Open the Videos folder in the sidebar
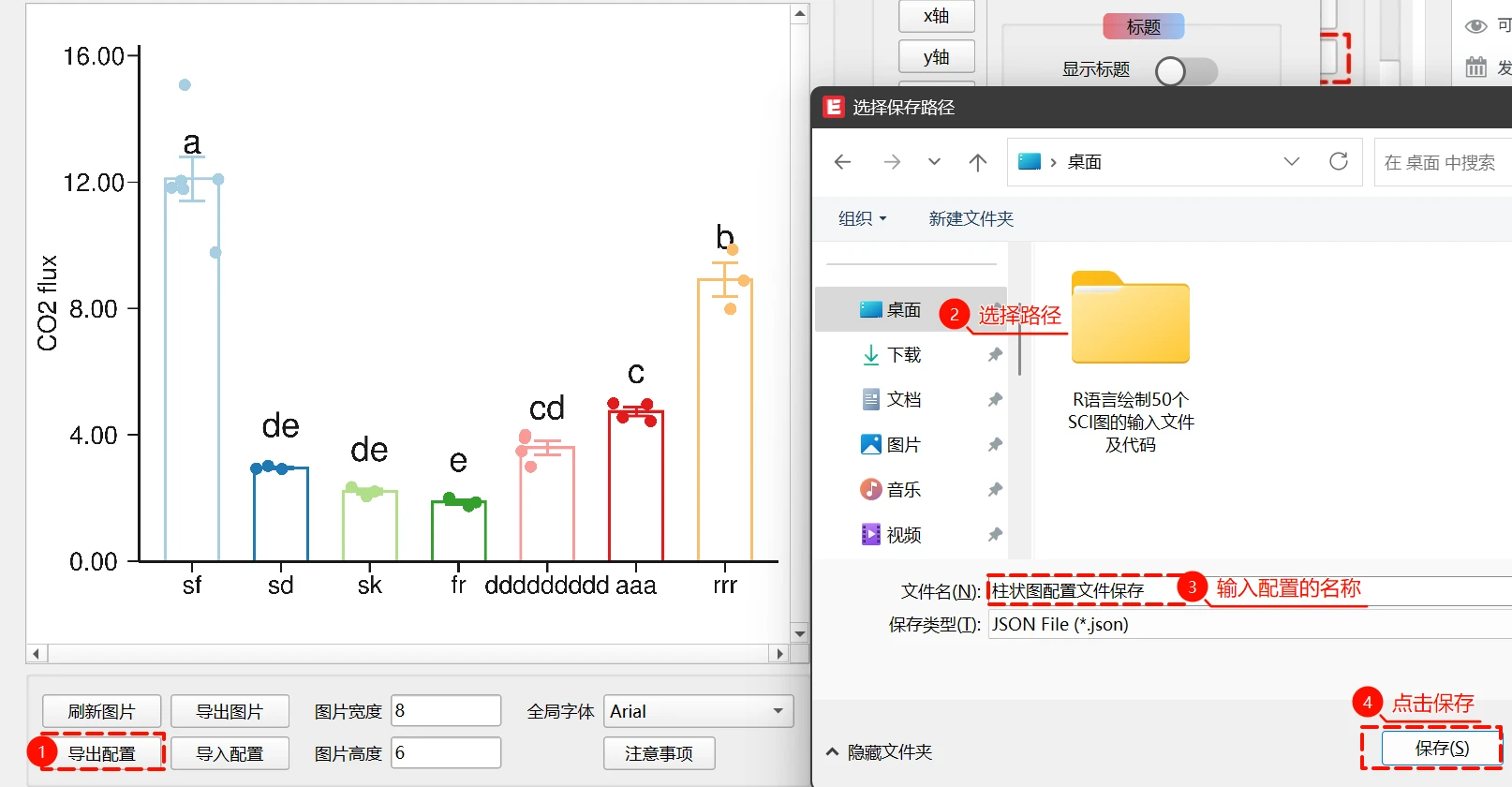 tap(903, 535)
